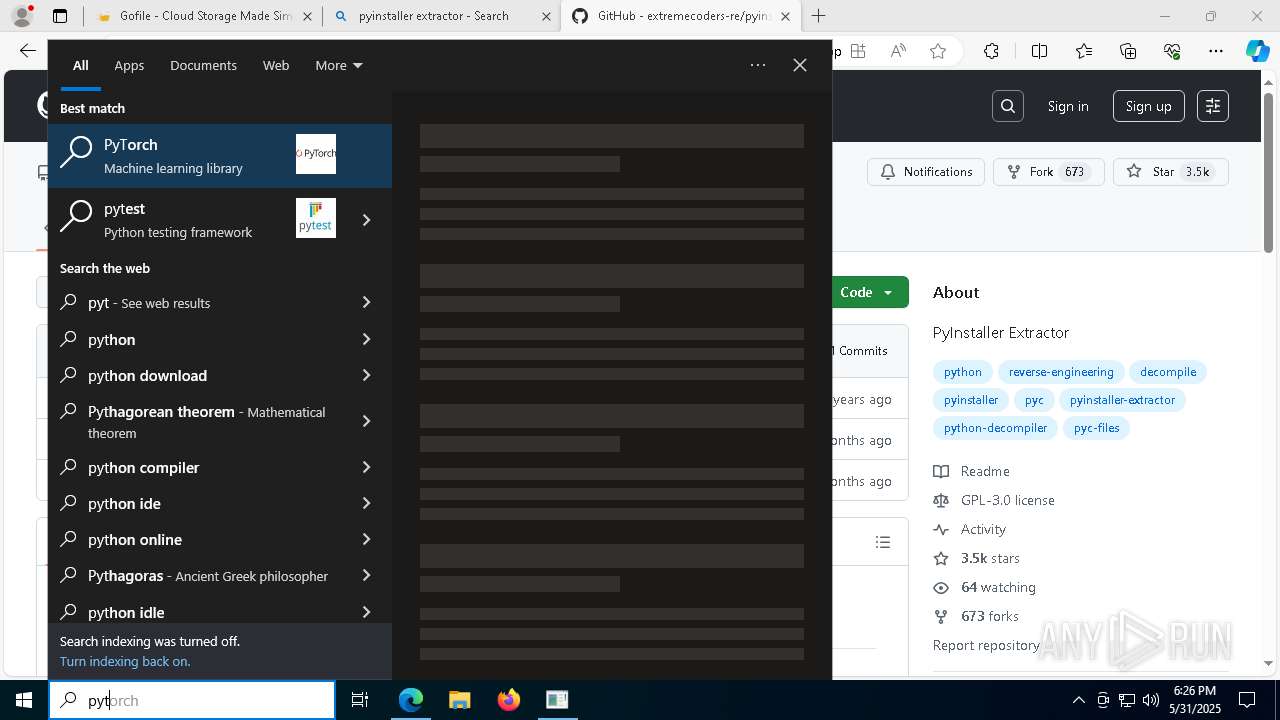Switch to the Apps search tab
The image size is (1280, 720).
129,65
